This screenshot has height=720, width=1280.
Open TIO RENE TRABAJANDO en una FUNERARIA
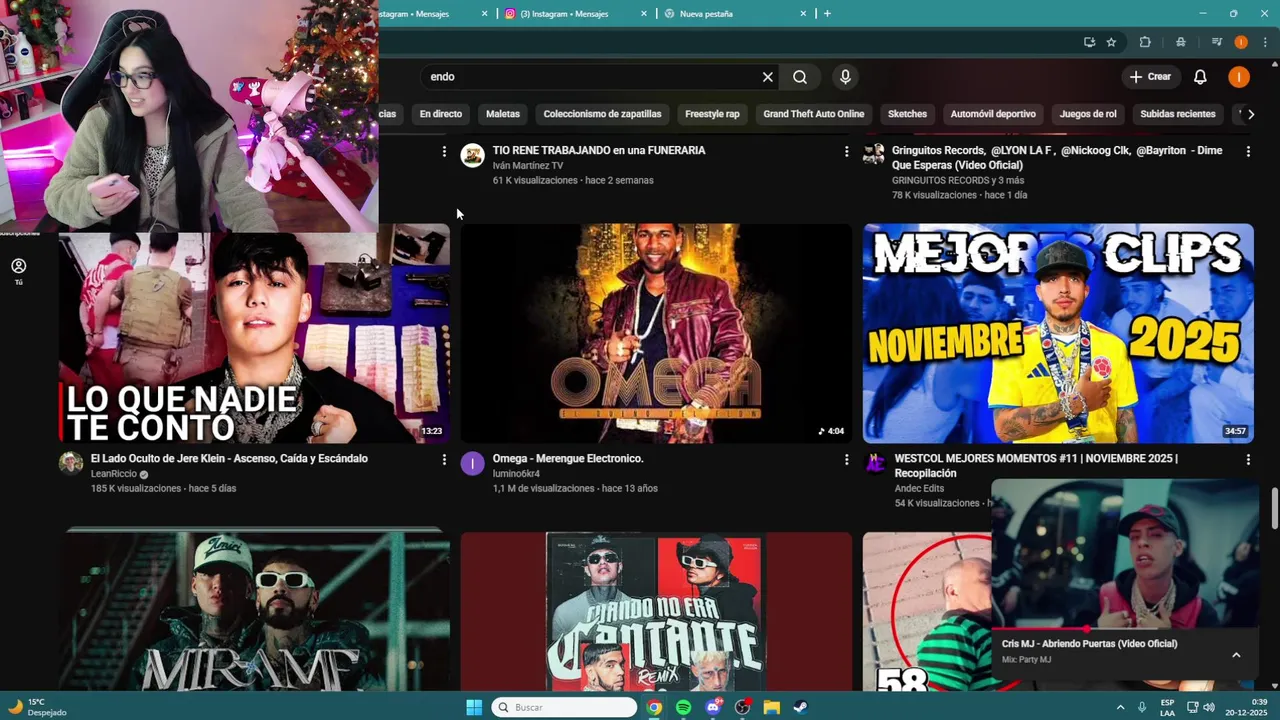point(599,151)
